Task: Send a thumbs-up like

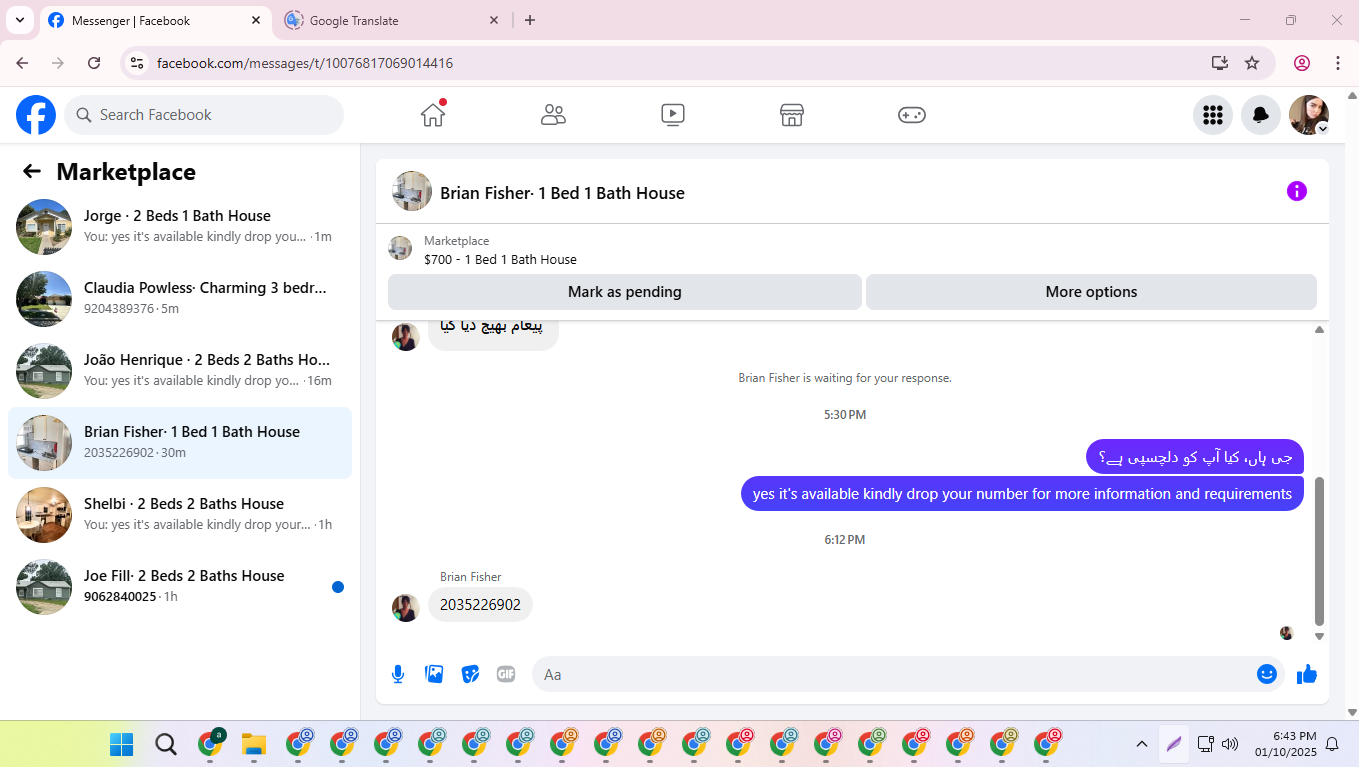Action: coord(1307,674)
